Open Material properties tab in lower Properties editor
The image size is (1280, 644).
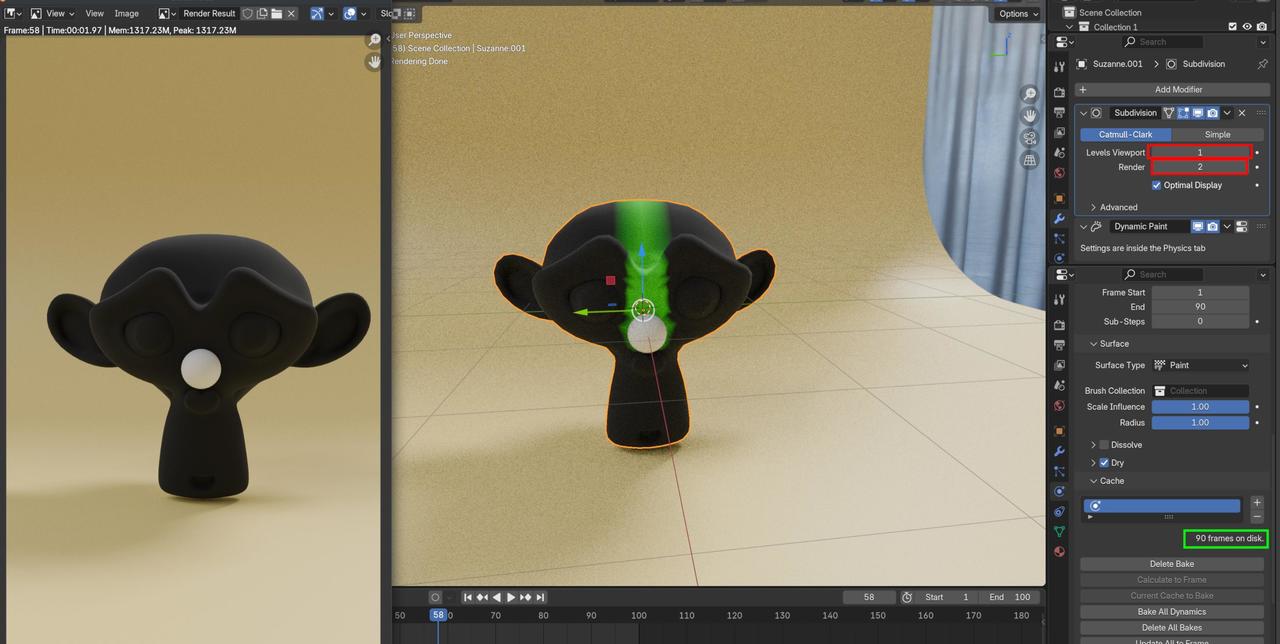click(x=1059, y=551)
